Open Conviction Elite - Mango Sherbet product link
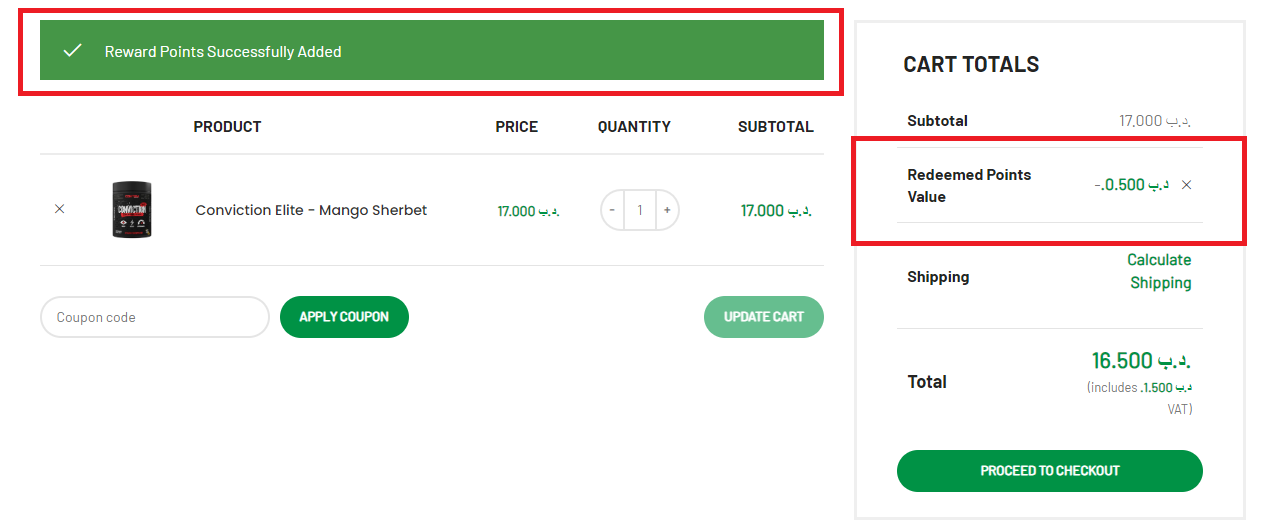The height and width of the screenshot is (527, 1270). point(311,210)
